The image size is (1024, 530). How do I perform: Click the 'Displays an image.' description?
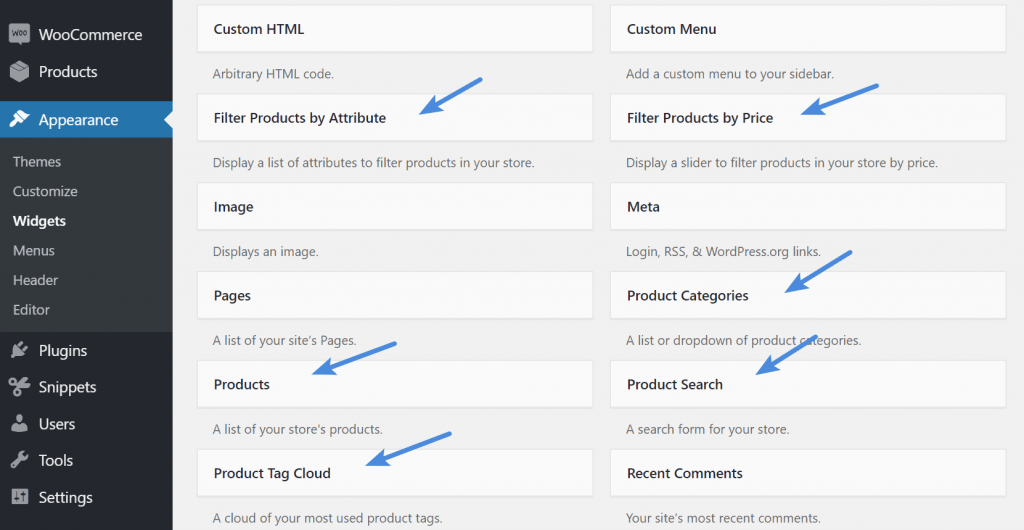265,251
